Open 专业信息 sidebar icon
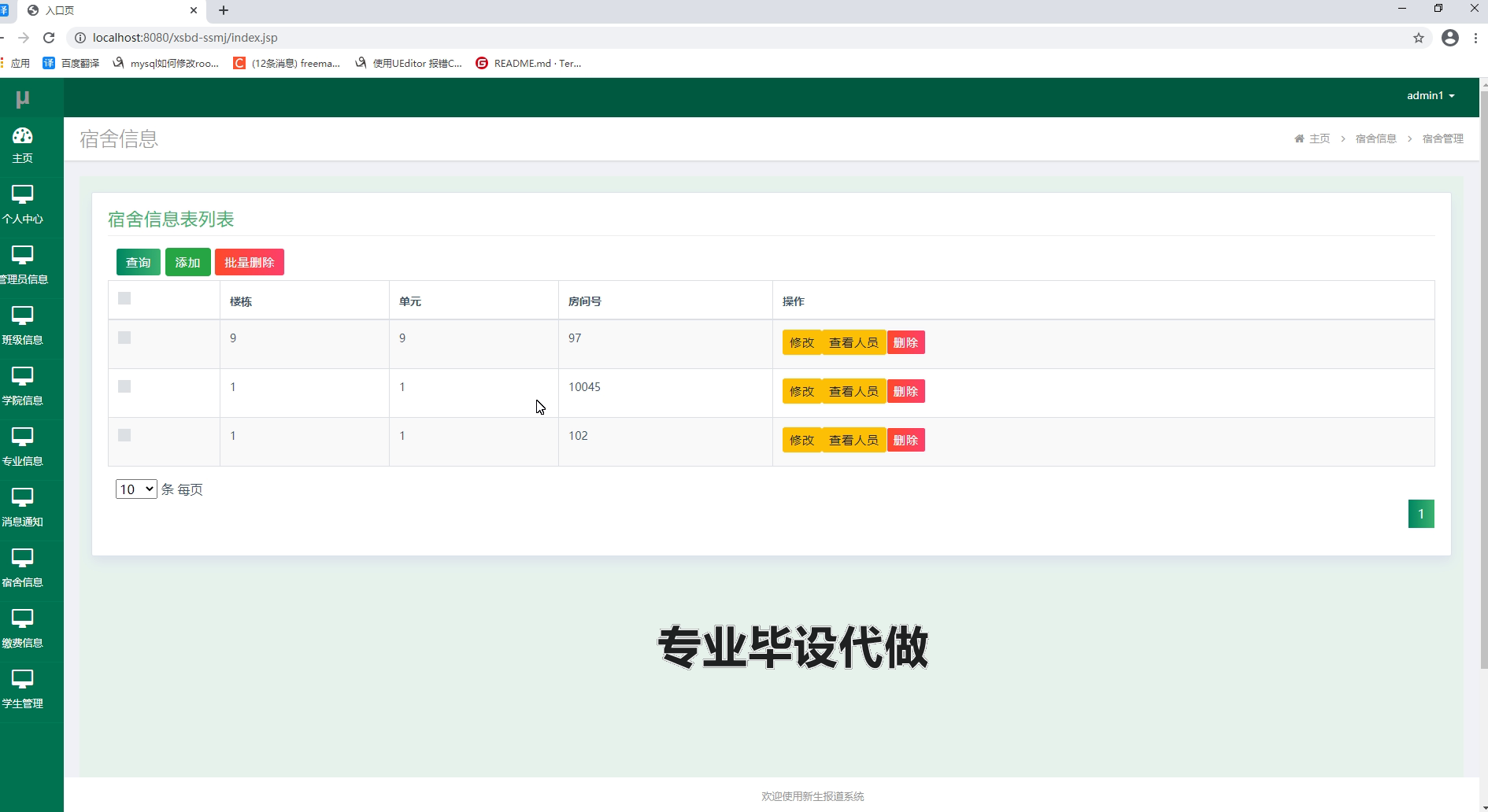The image size is (1488, 812). (x=22, y=437)
